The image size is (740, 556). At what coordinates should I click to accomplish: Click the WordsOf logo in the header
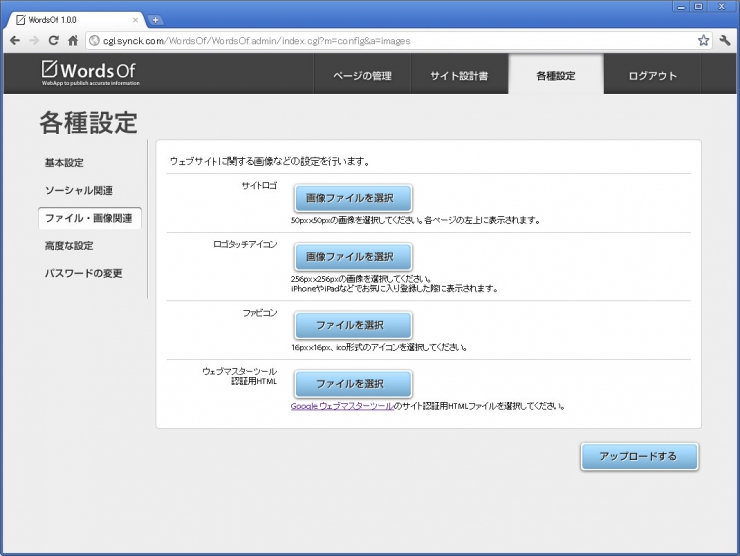(x=90, y=73)
